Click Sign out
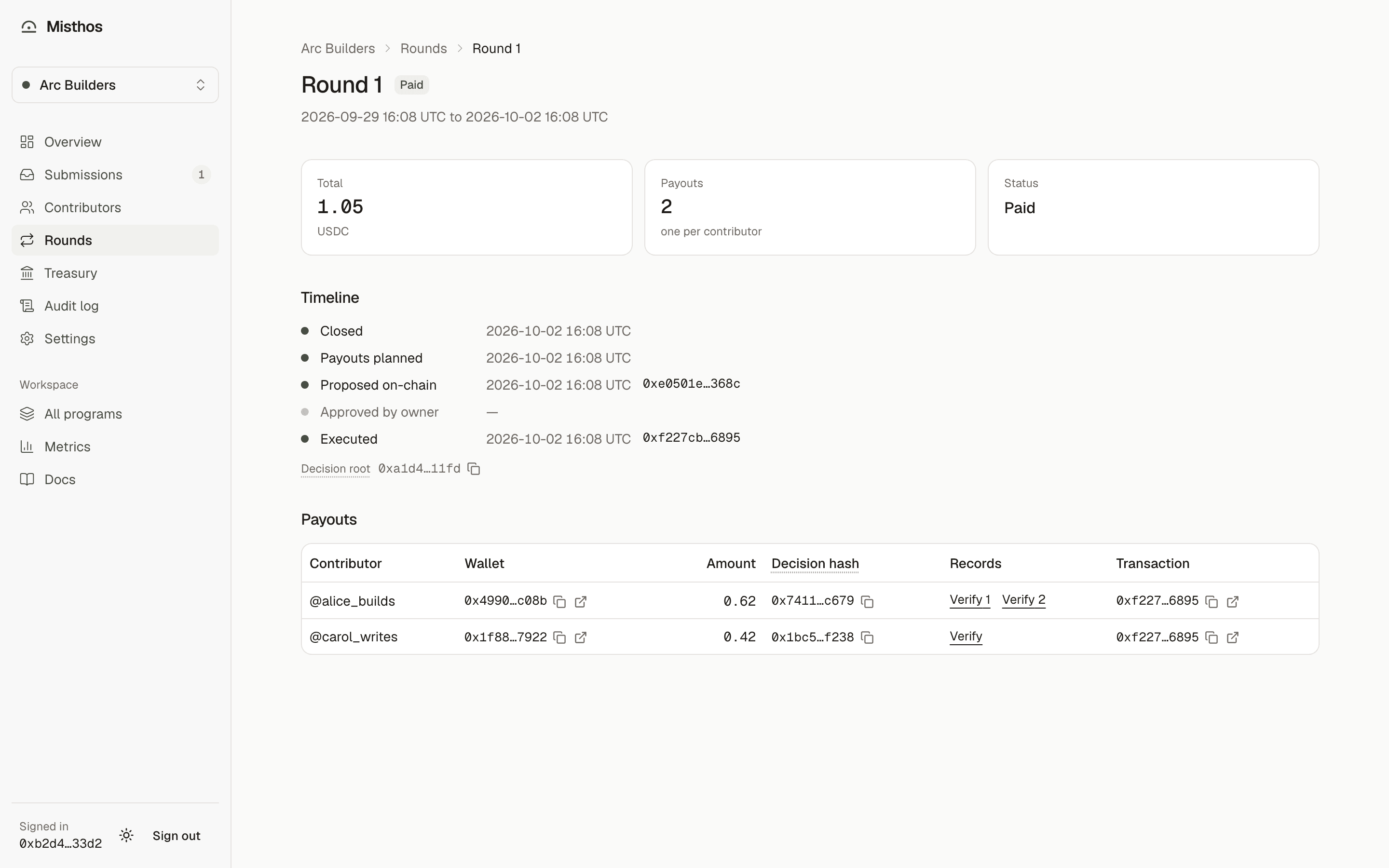Image resolution: width=1389 pixels, height=868 pixels. [x=176, y=836]
